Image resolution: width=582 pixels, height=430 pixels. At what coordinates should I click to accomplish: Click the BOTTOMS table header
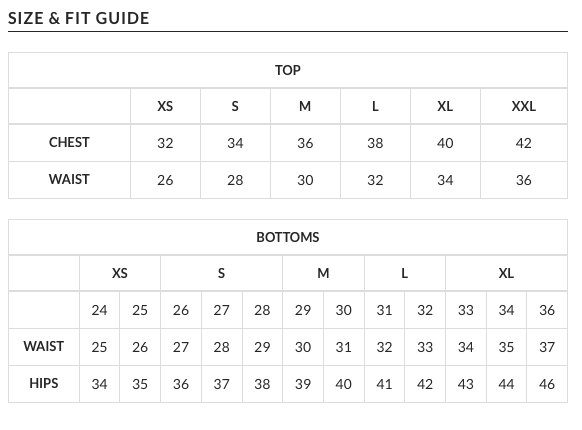pyautogui.click(x=288, y=237)
